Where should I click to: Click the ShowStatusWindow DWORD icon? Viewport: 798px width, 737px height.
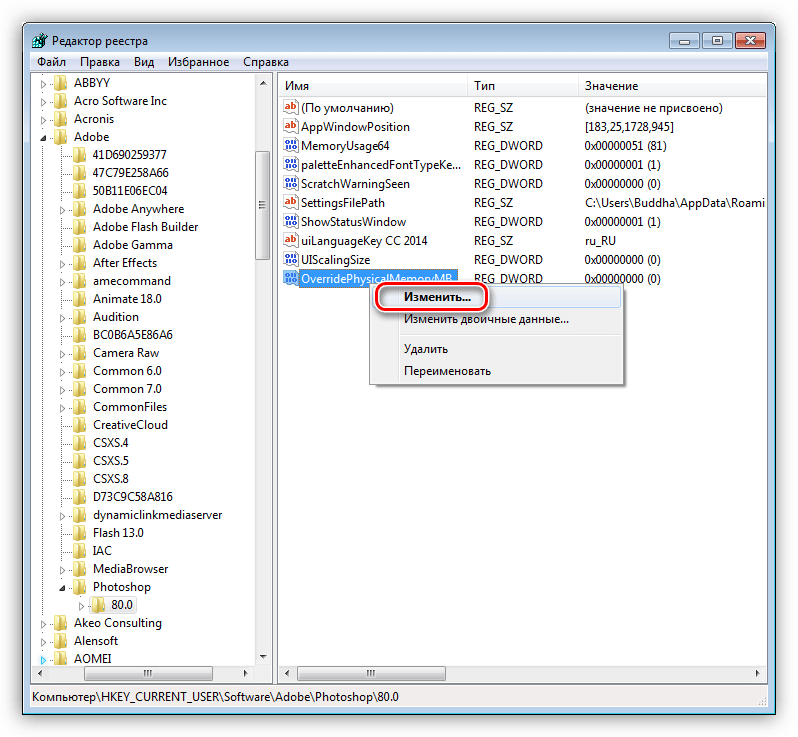click(291, 221)
